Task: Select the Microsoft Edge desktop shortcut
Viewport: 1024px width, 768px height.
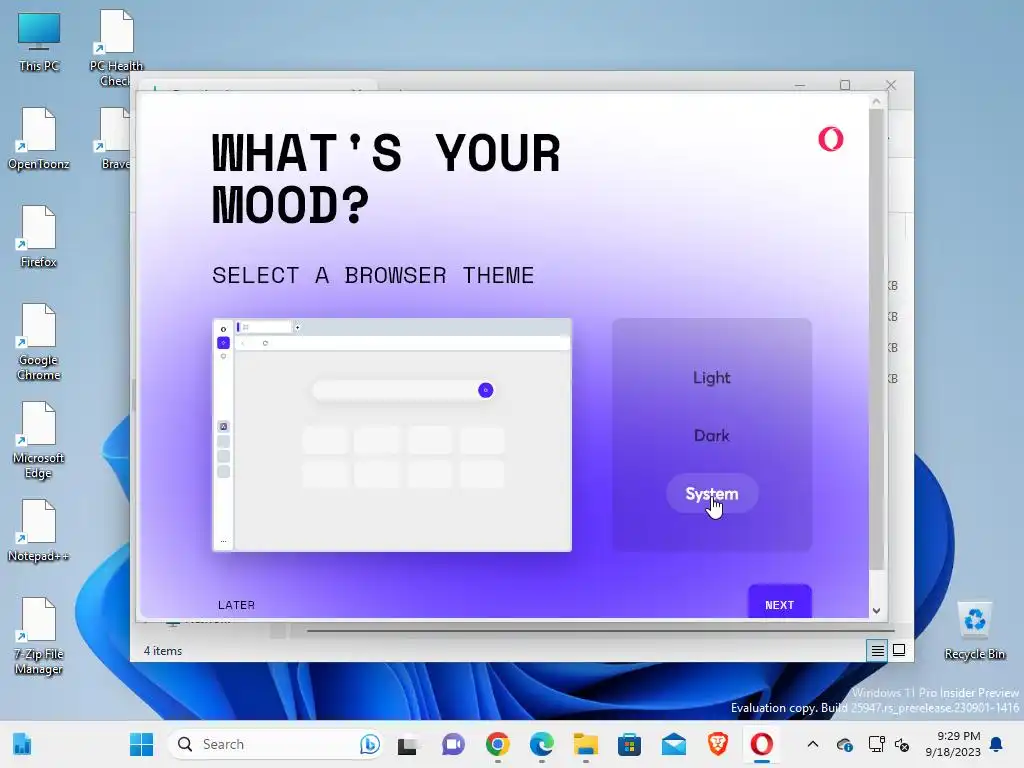Action: click(x=39, y=440)
